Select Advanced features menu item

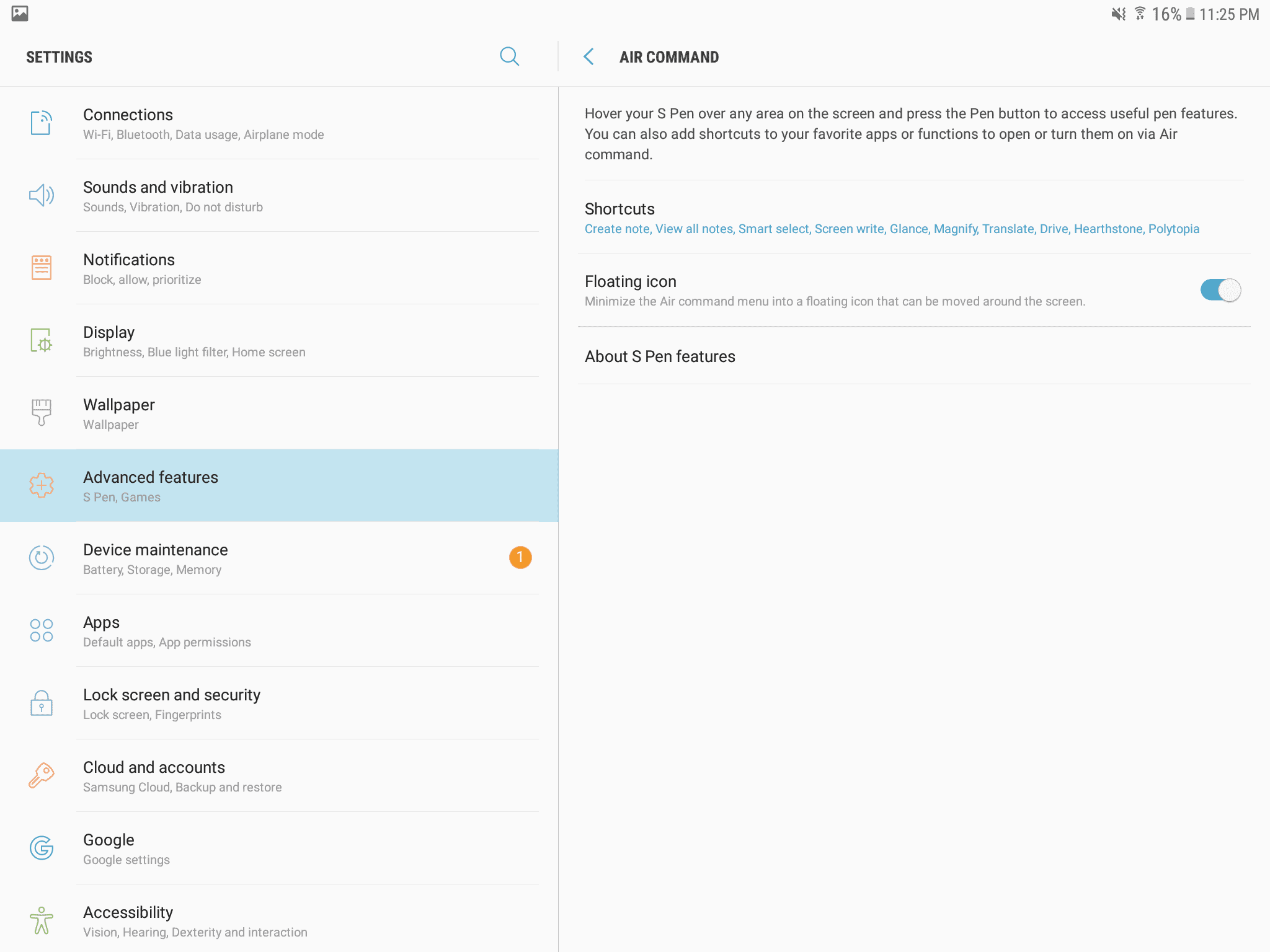coord(279,485)
